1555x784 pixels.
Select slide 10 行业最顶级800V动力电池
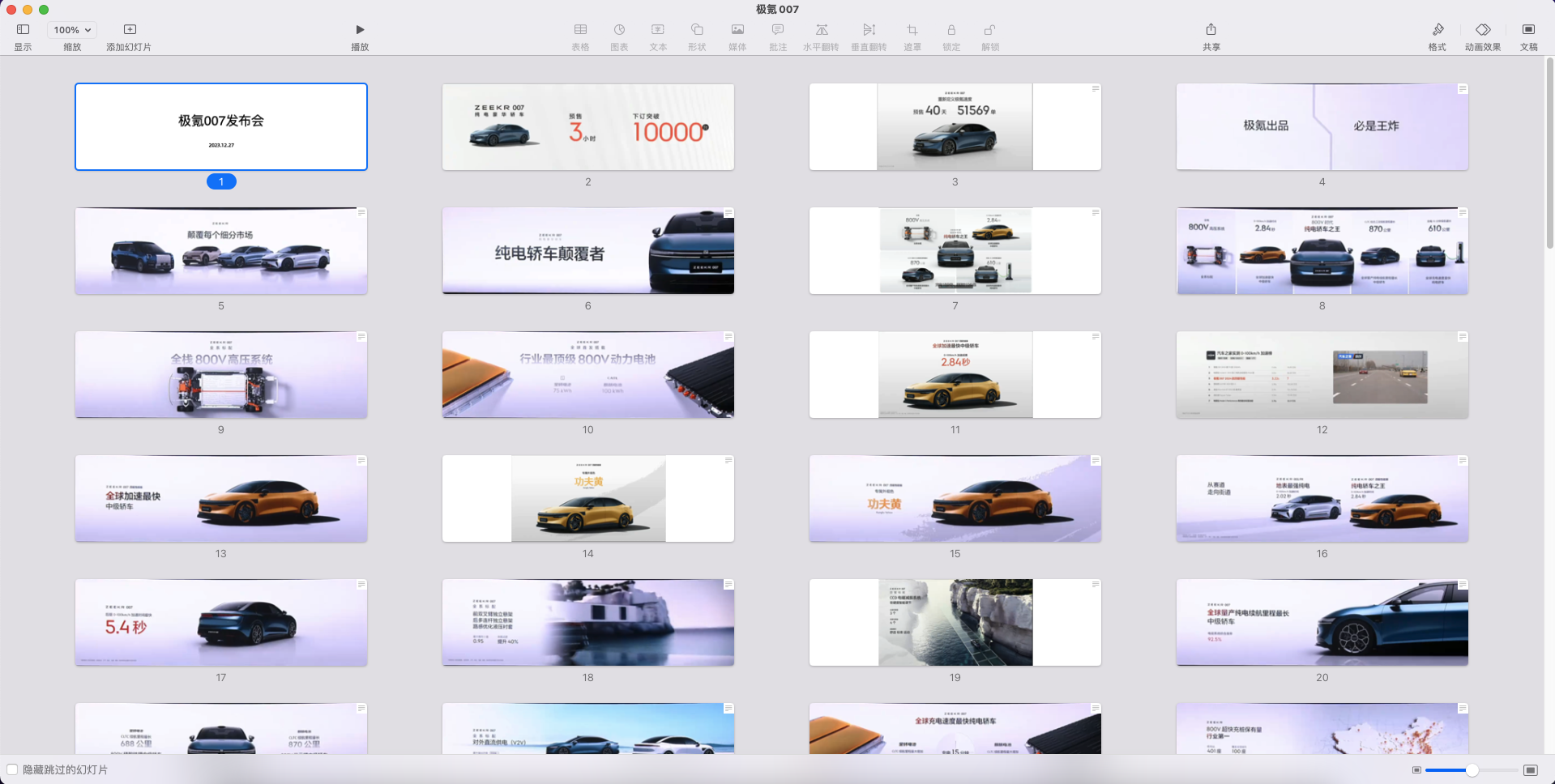(x=588, y=374)
